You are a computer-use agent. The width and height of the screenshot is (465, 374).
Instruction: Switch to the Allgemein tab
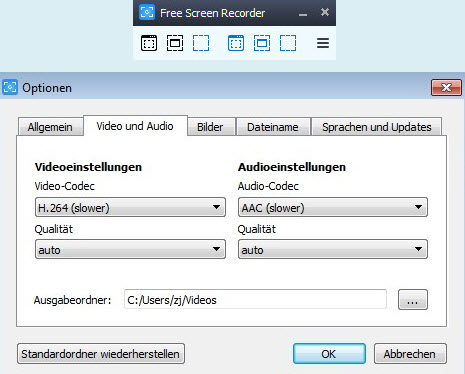click(50, 127)
